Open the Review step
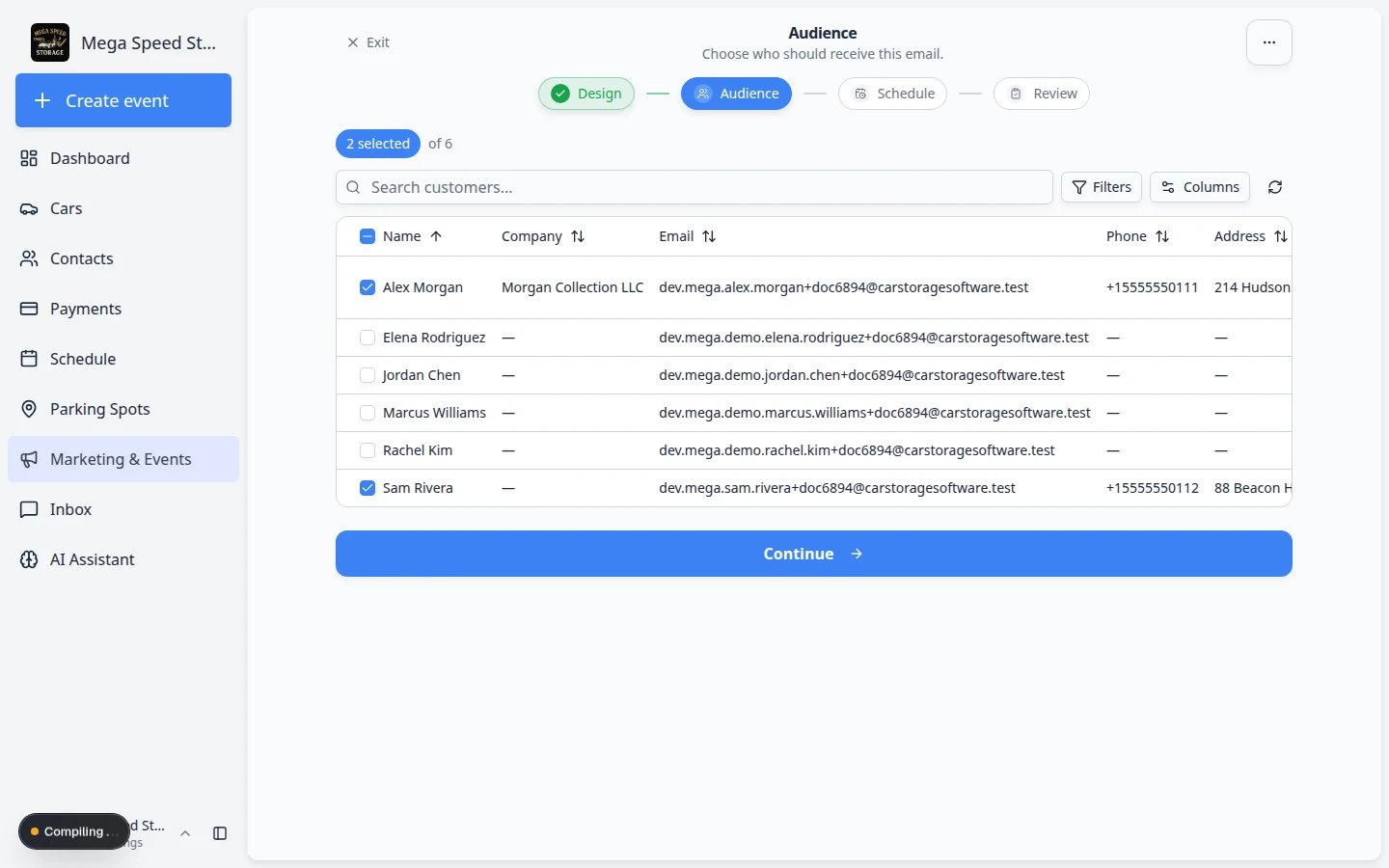1389x868 pixels. point(1042,94)
